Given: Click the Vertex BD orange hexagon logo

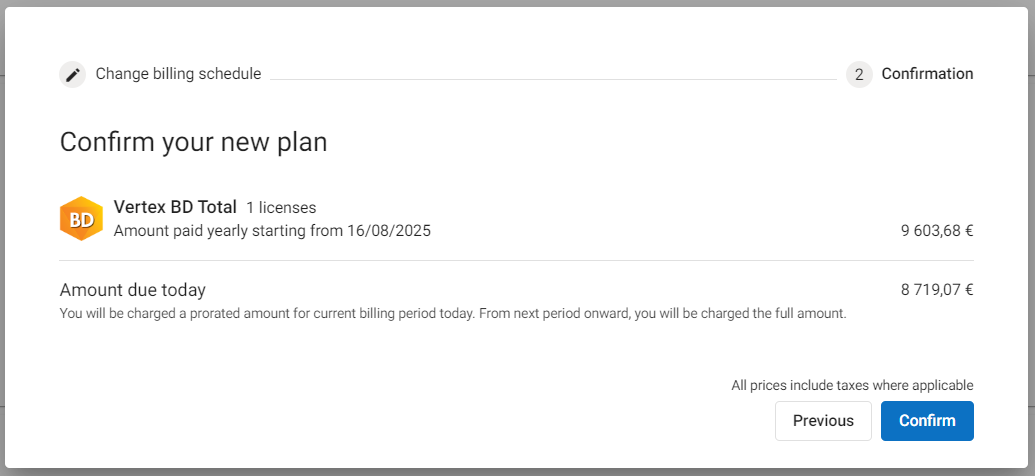Looking at the screenshot, I should click(81, 219).
